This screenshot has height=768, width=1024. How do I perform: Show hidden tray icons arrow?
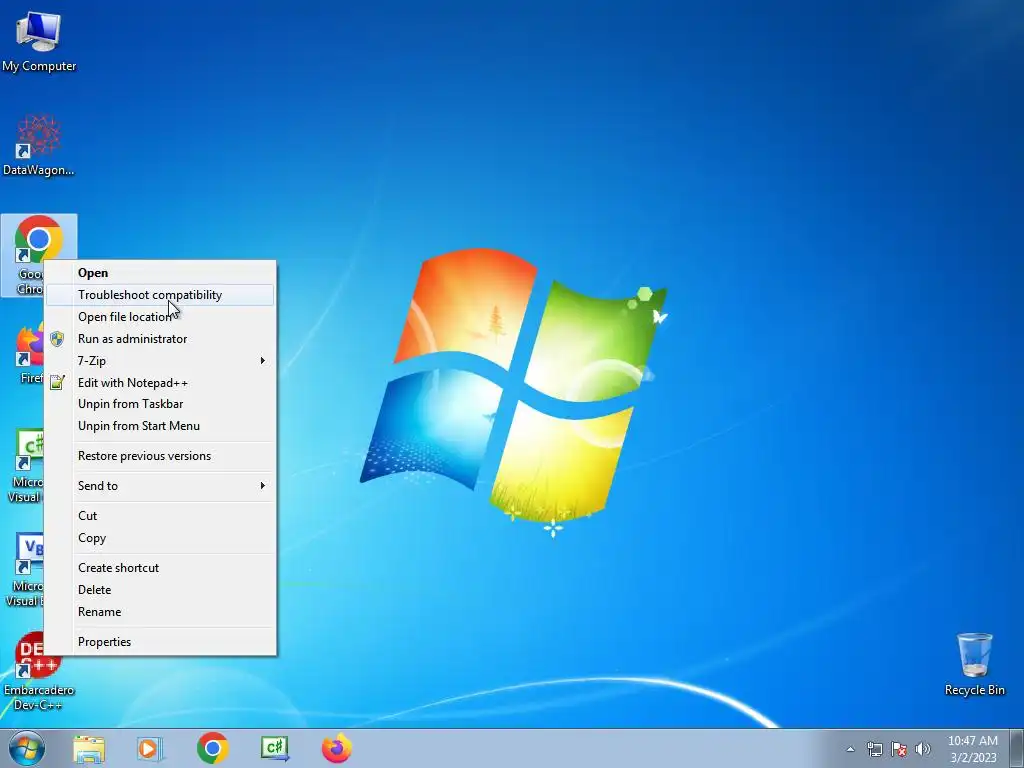[850, 749]
